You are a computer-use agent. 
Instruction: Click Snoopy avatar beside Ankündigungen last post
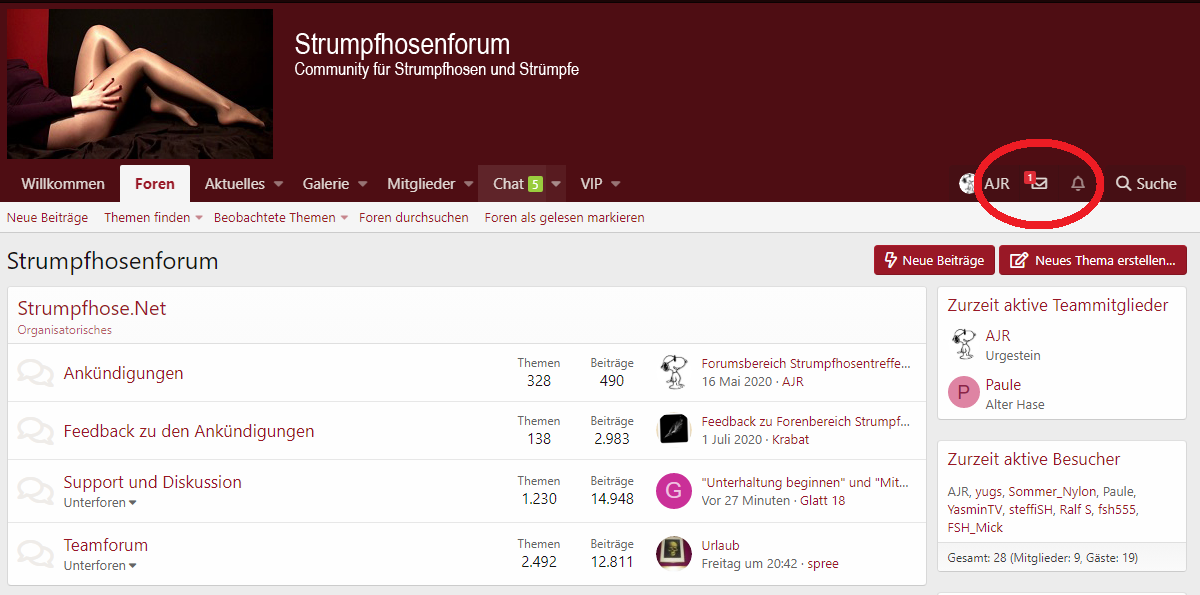pyautogui.click(x=674, y=372)
